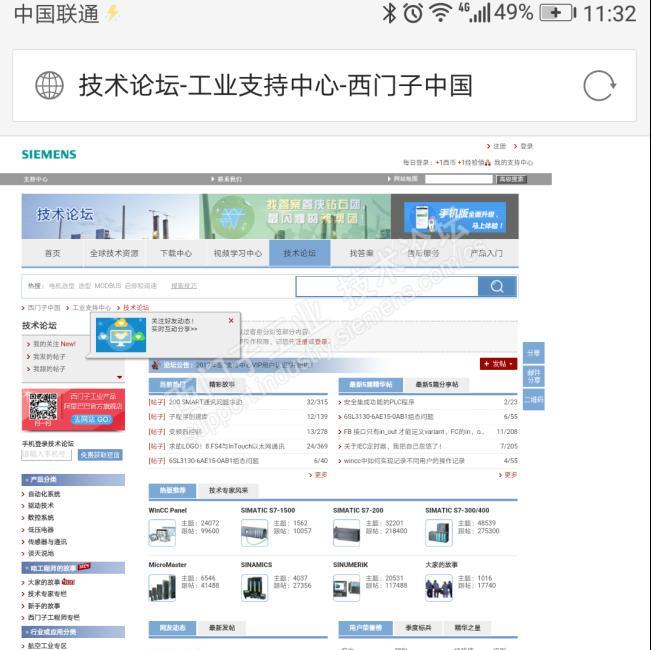Focus the phone number input field
The image size is (651, 650).
tap(46, 455)
